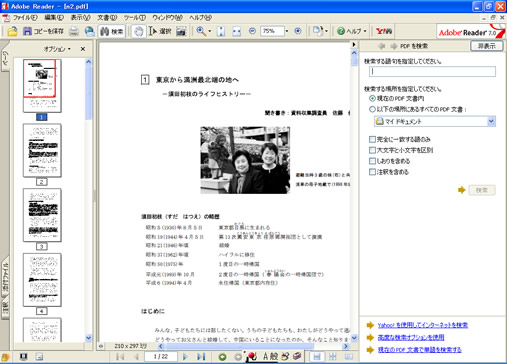Open the View menu
The height and width of the screenshot is (364, 507).
click(x=80, y=17)
